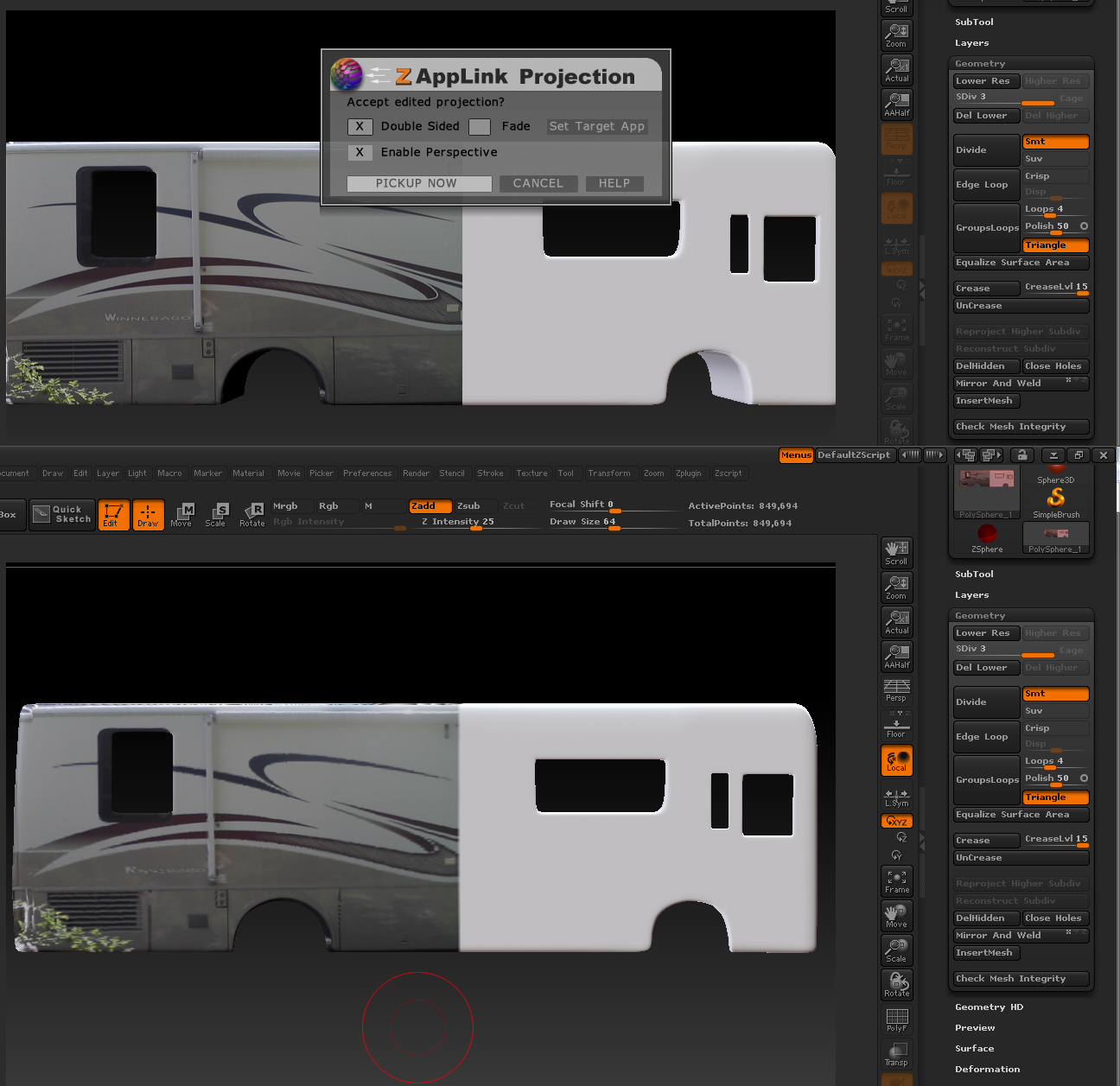Toggle the orange Menus button

(x=796, y=455)
